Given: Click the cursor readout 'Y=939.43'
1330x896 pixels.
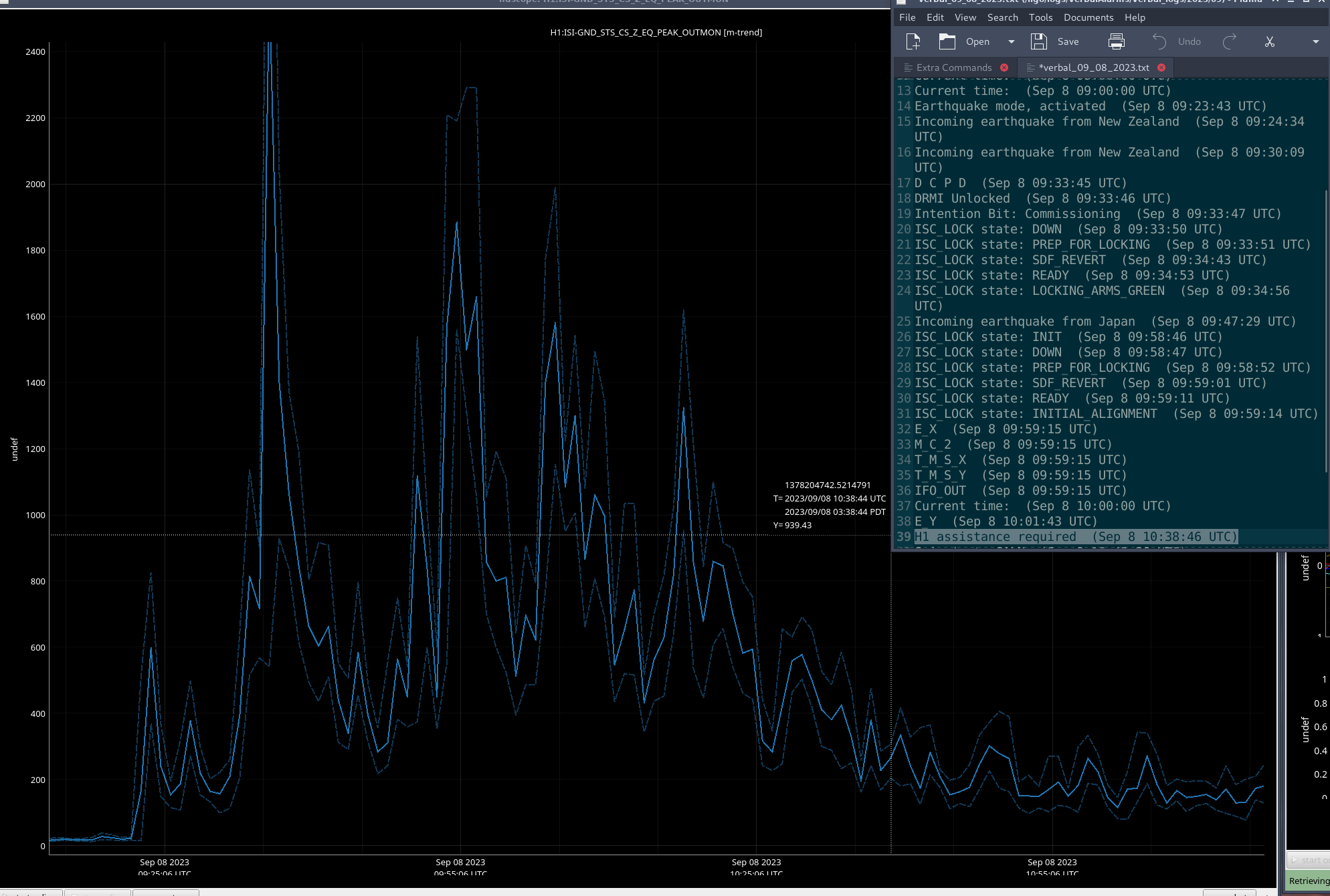Looking at the screenshot, I should pos(792,526).
